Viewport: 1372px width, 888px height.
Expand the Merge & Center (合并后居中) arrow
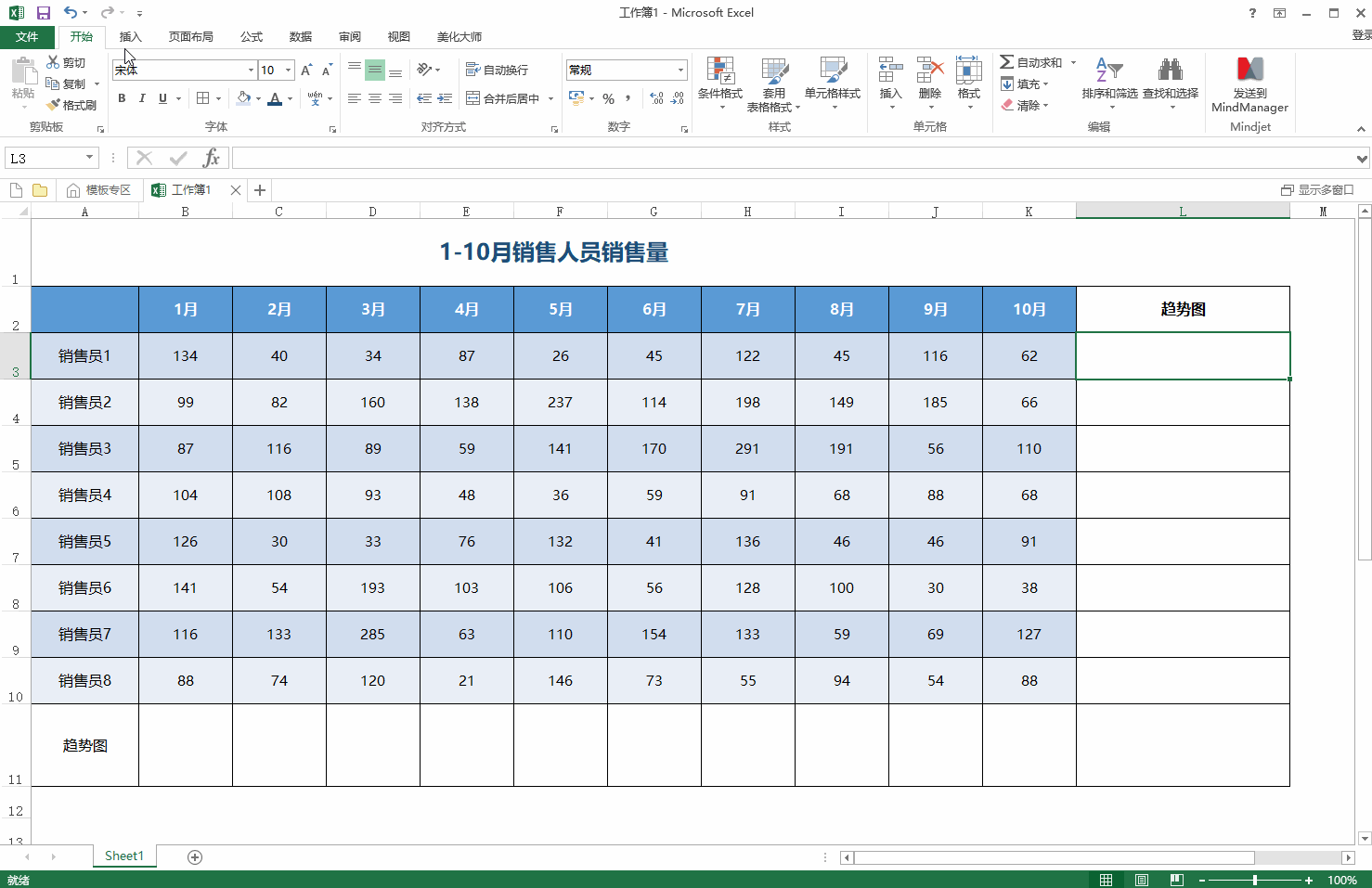[x=550, y=98]
